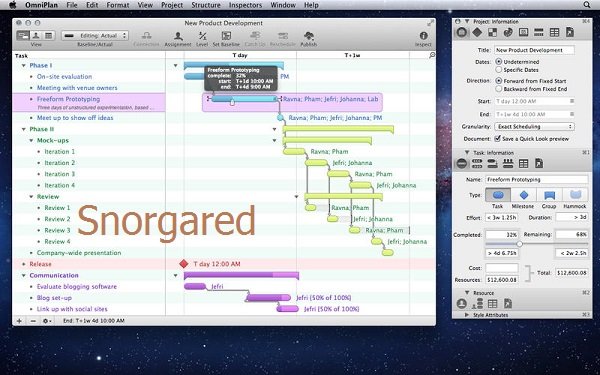Screen dimensions: 600x375
Task: Add a task with the plus button
Action: click(19, 321)
